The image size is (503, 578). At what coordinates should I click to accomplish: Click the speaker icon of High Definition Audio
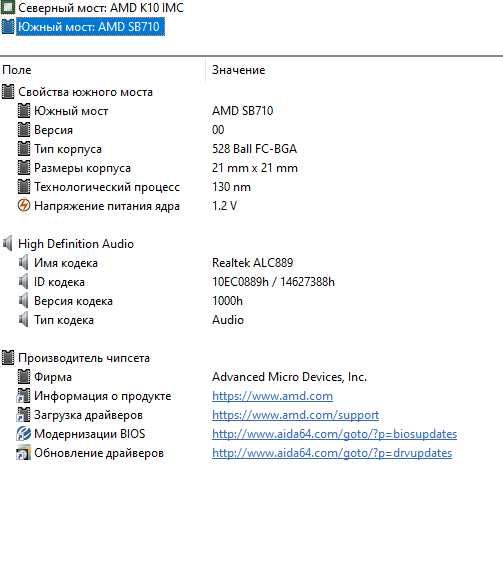8,244
